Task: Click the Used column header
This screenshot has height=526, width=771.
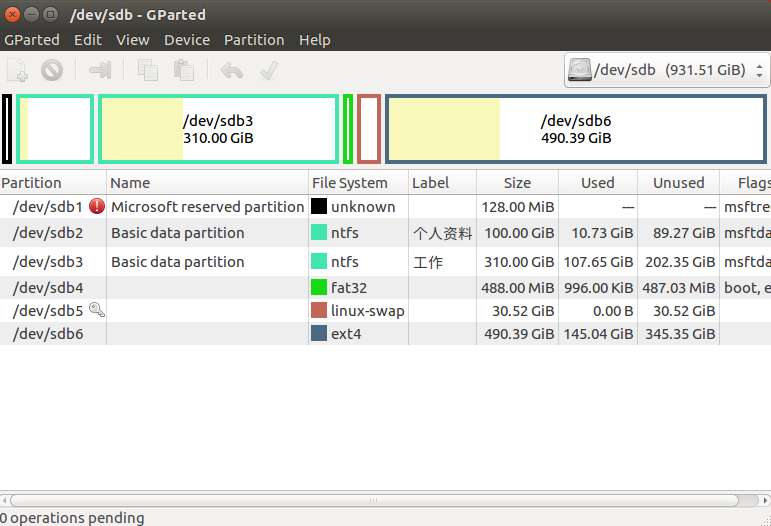Action: tap(598, 182)
